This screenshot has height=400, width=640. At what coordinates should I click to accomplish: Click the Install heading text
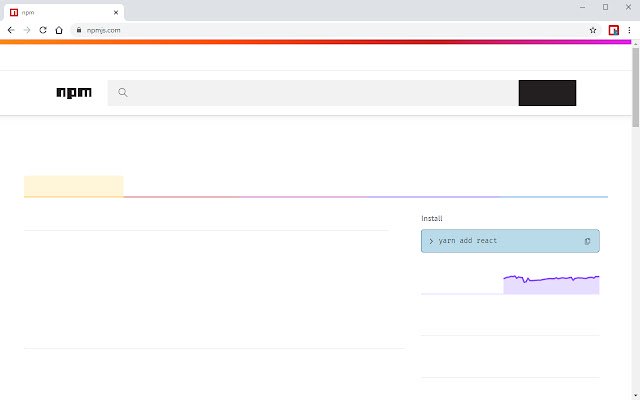click(x=432, y=218)
